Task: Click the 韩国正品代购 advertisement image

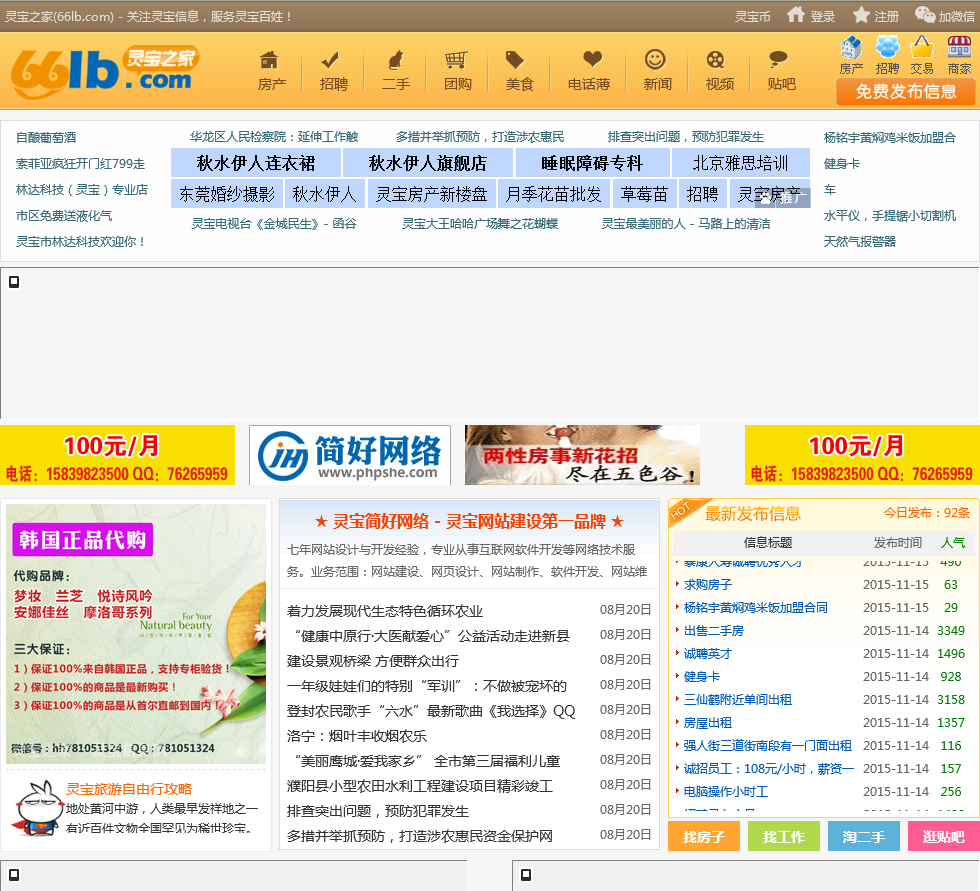Action: tap(136, 634)
